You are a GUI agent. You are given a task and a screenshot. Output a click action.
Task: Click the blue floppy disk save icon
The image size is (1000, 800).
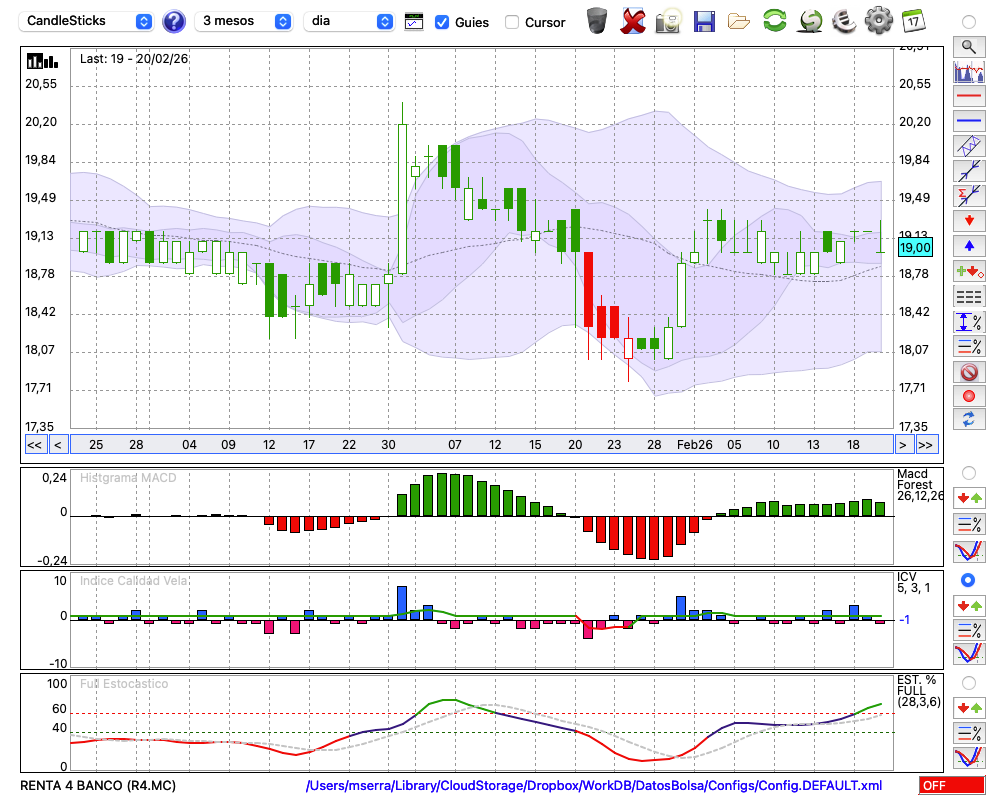click(x=704, y=20)
